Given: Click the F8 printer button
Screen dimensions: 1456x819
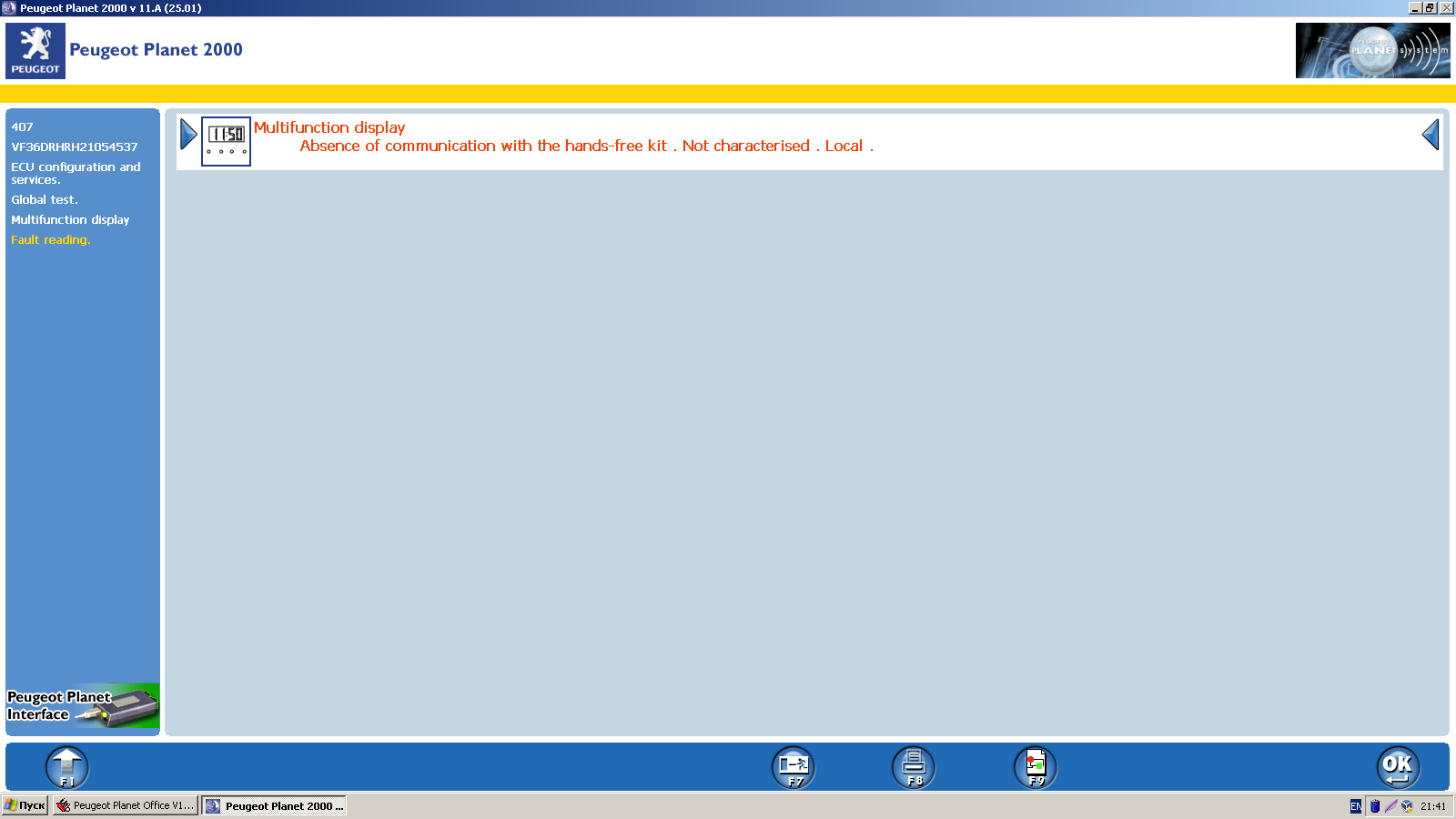Looking at the screenshot, I should (x=914, y=767).
